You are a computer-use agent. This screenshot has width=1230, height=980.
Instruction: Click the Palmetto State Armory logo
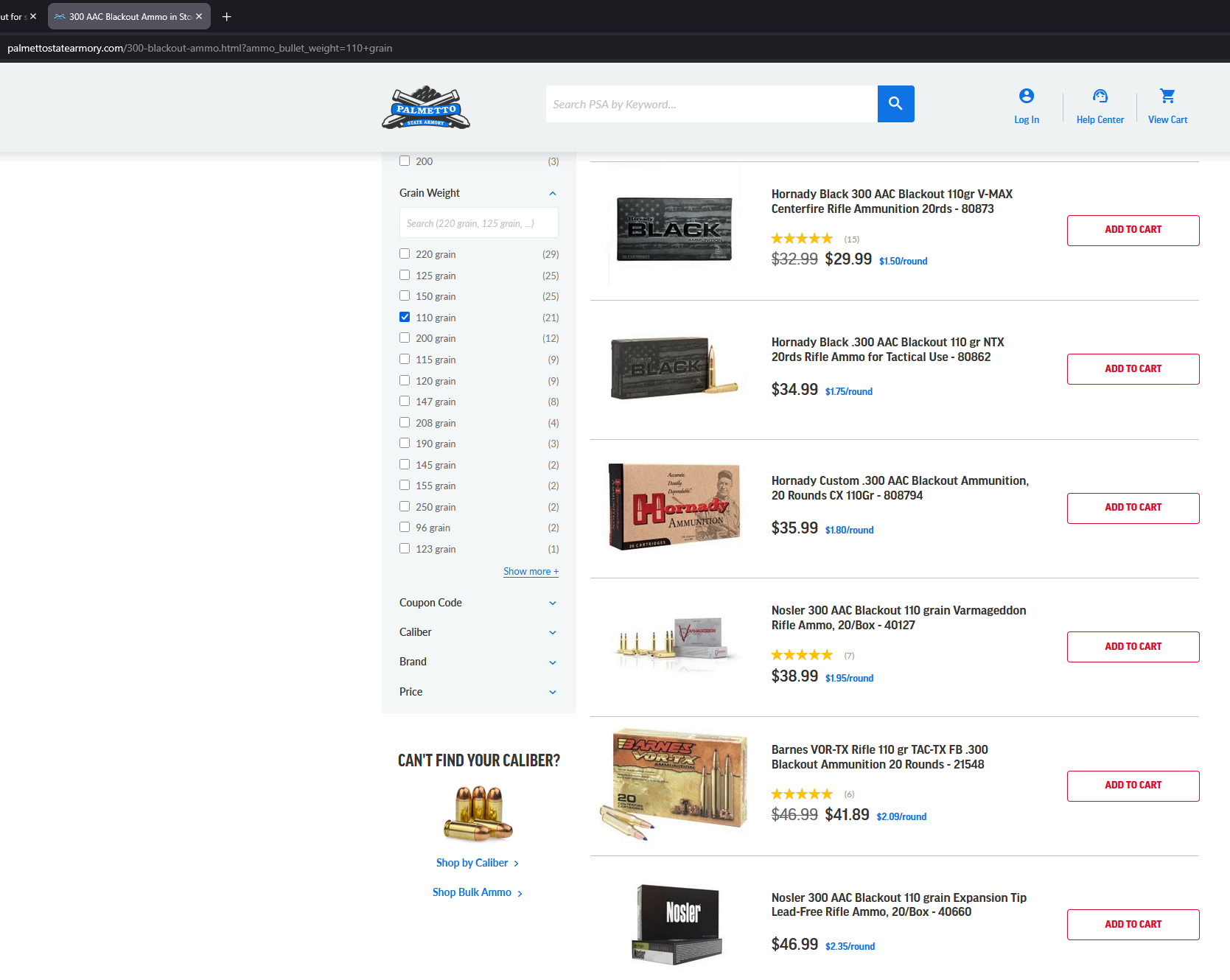tap(426, 108)
